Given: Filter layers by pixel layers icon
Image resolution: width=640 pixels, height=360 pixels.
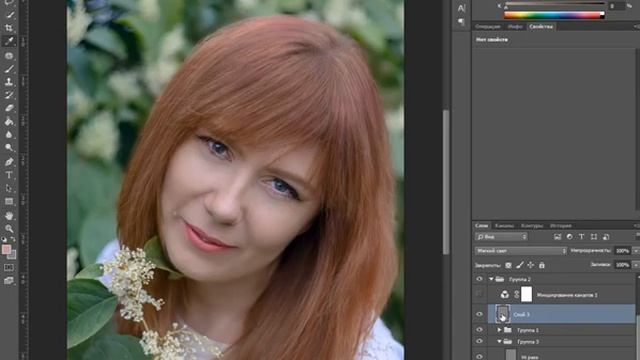Looking at the screenshot, I should (557, 237).
